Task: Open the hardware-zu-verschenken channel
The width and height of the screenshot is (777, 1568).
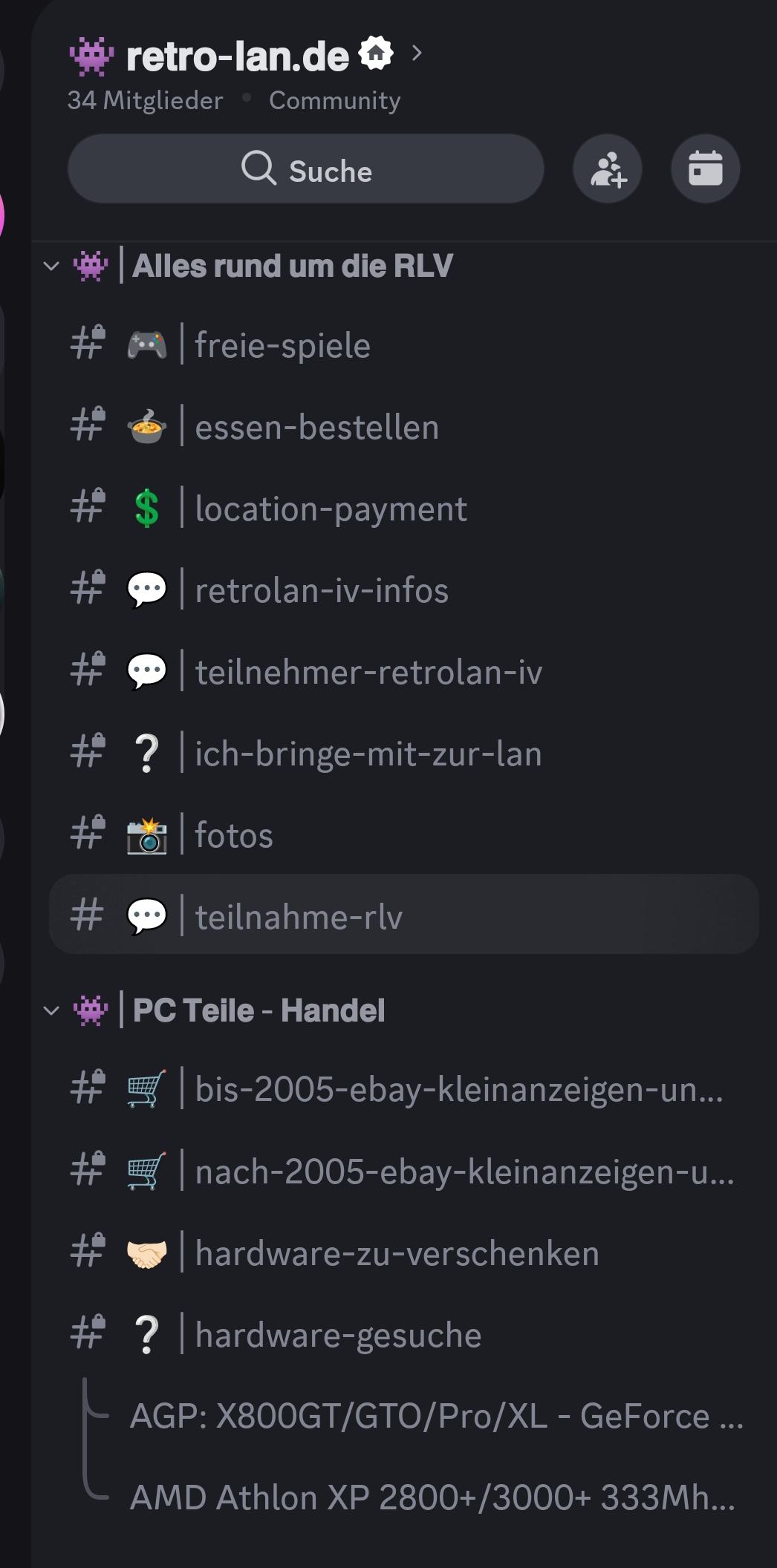Action: click(x=397, y=1254)
